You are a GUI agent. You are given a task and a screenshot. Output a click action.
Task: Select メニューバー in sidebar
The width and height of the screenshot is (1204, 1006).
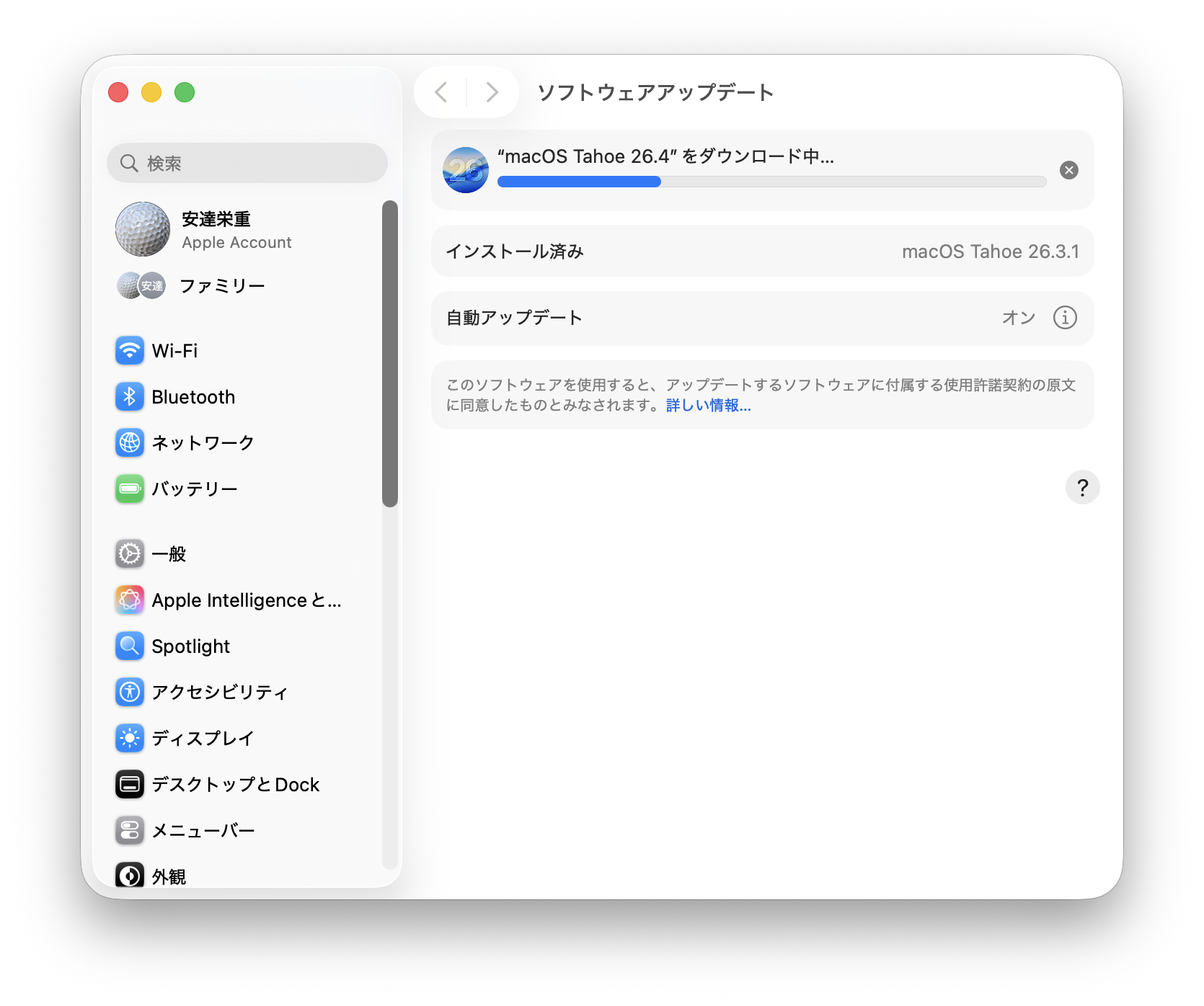tap(203, 830)
